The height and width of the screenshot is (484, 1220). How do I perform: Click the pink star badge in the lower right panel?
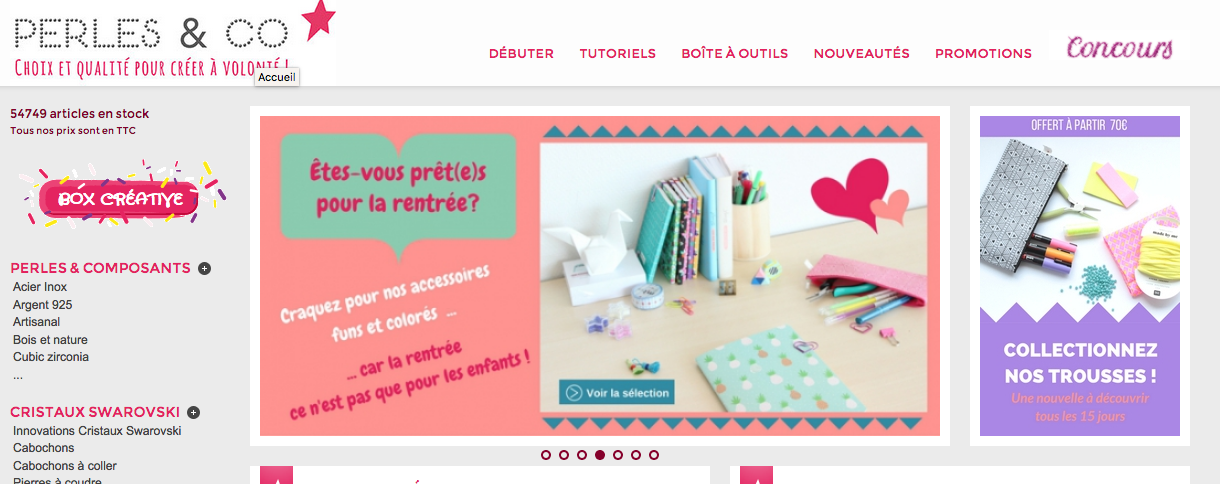coord(756,475)
